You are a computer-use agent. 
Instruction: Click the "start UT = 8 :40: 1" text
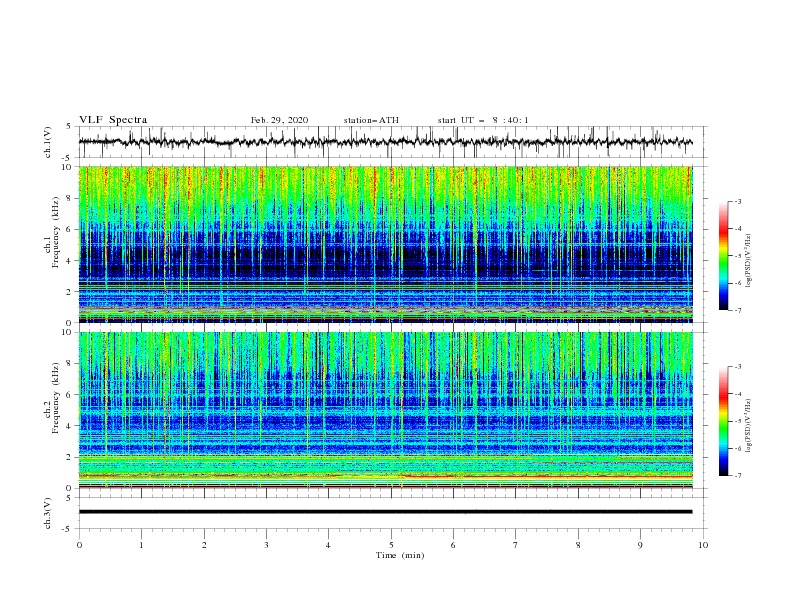483,120
